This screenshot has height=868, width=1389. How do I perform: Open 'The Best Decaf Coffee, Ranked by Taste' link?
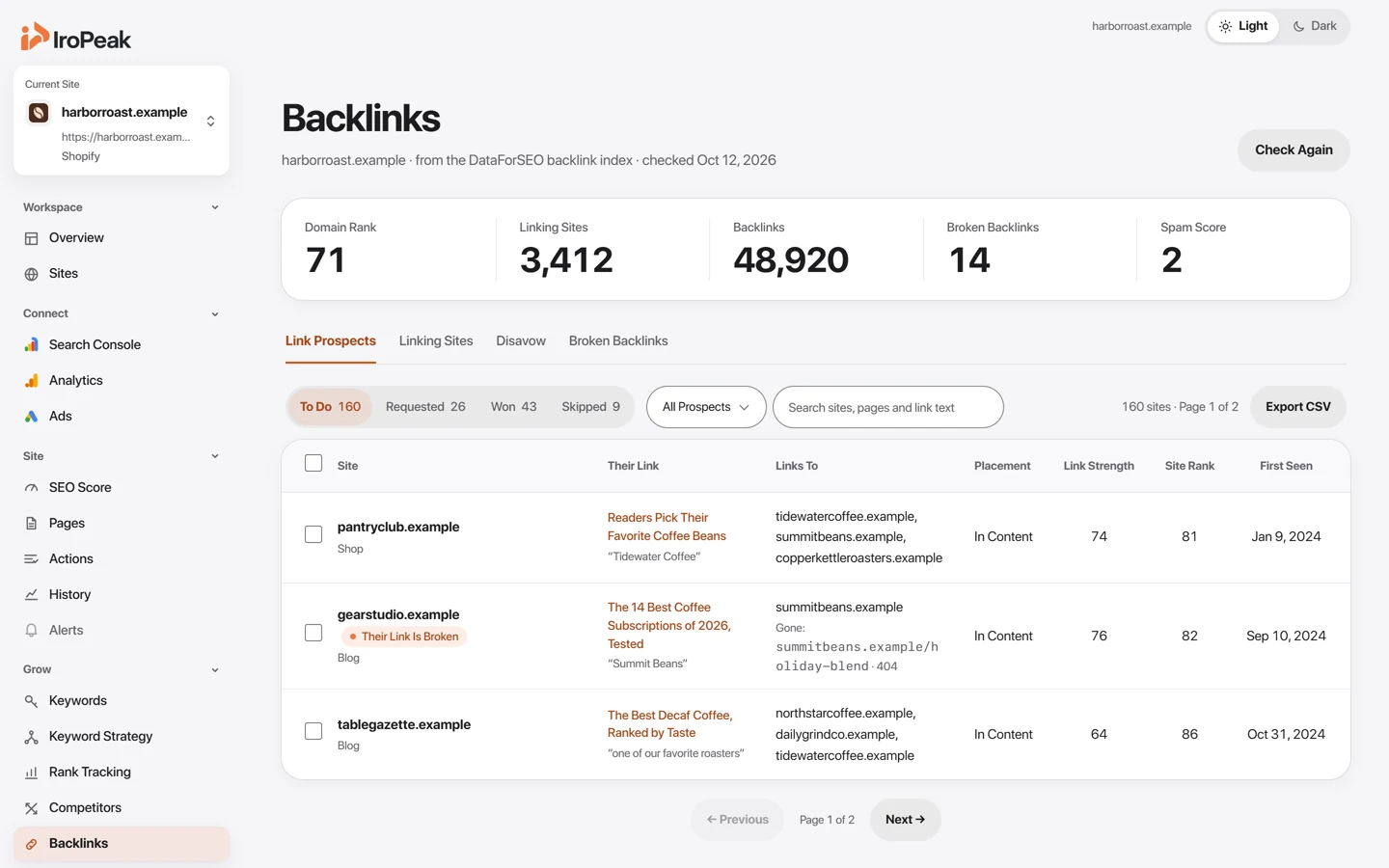tap(669, 724)
